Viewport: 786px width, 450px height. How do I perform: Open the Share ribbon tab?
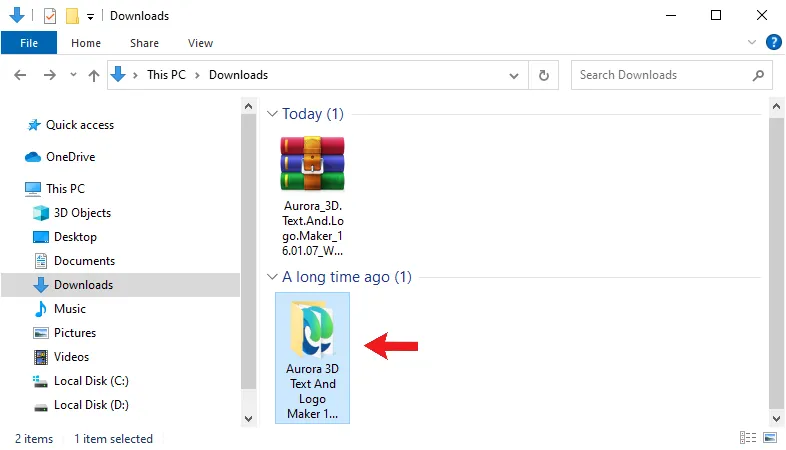144,43
